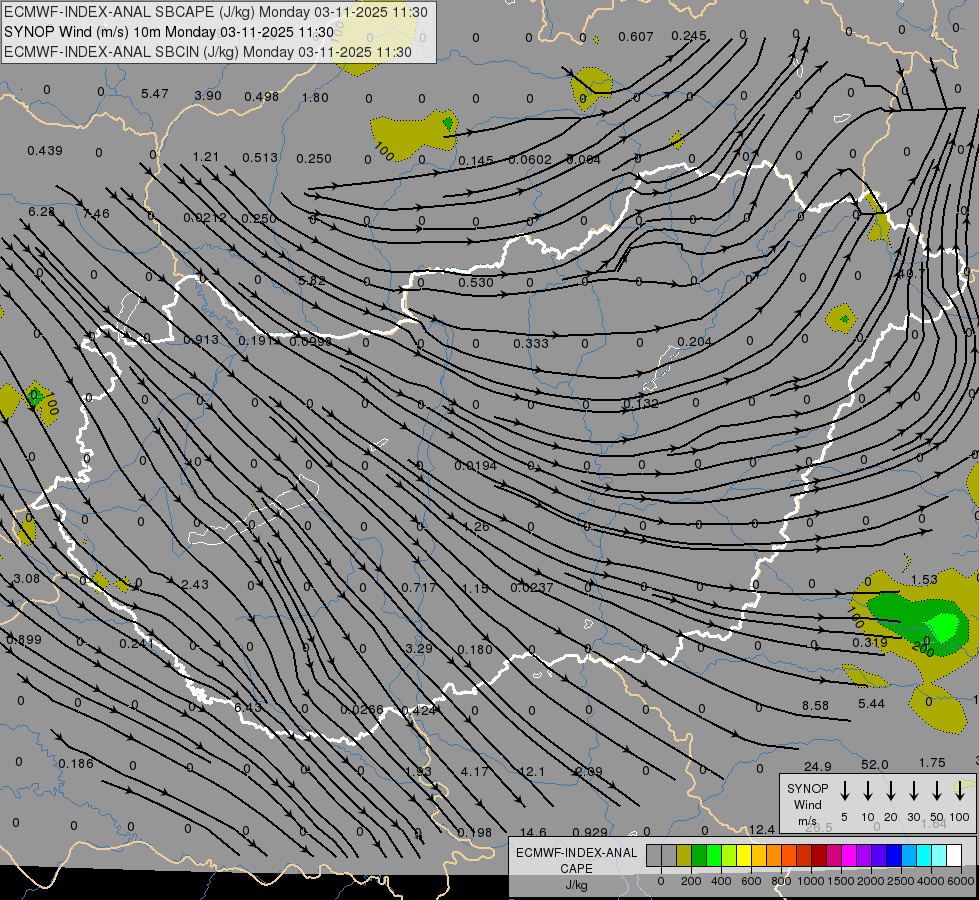
Task: Select the yellow swatch in CAPE legend
Action: [744, 855]
